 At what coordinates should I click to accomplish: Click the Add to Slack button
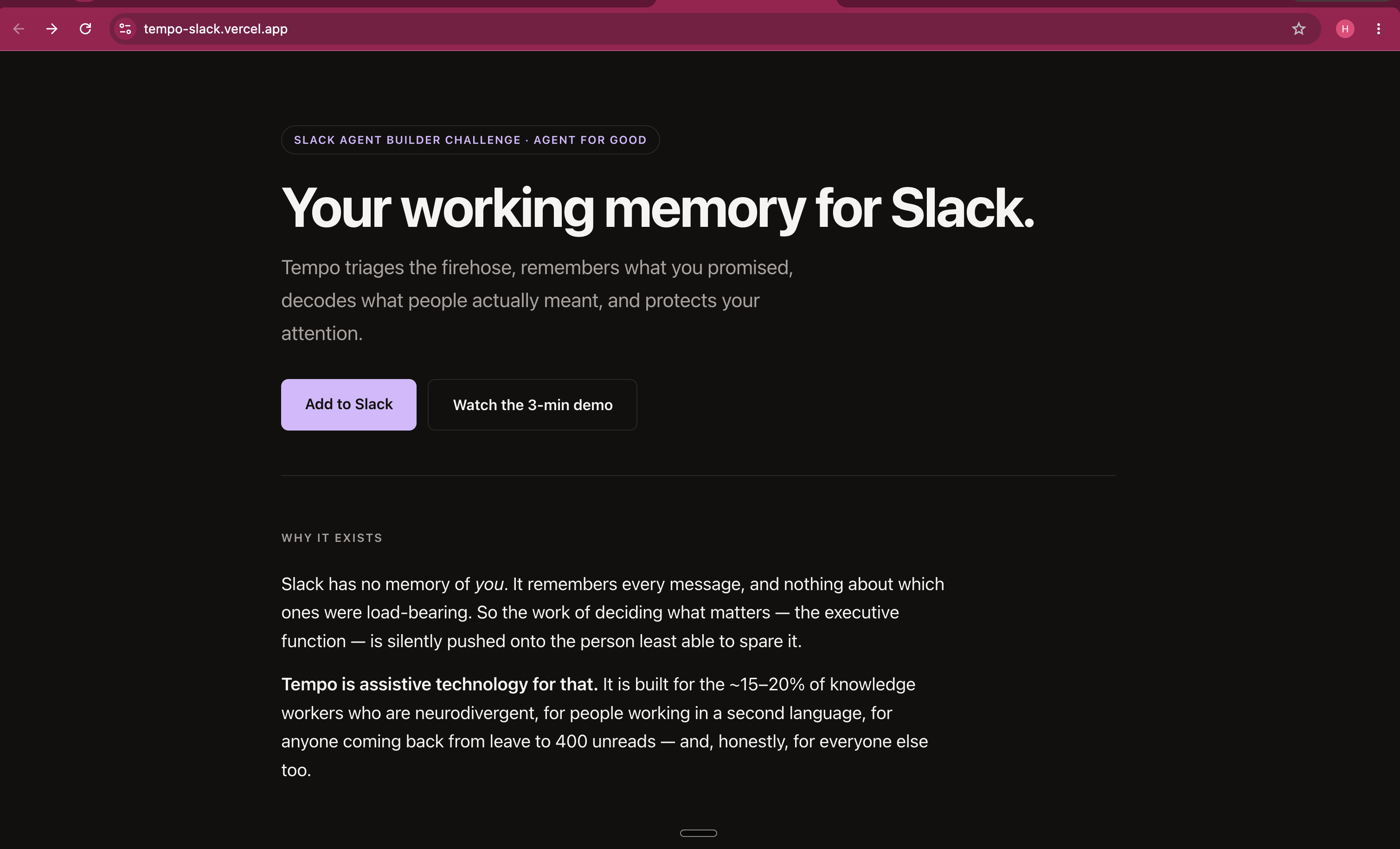click(348, 405)
